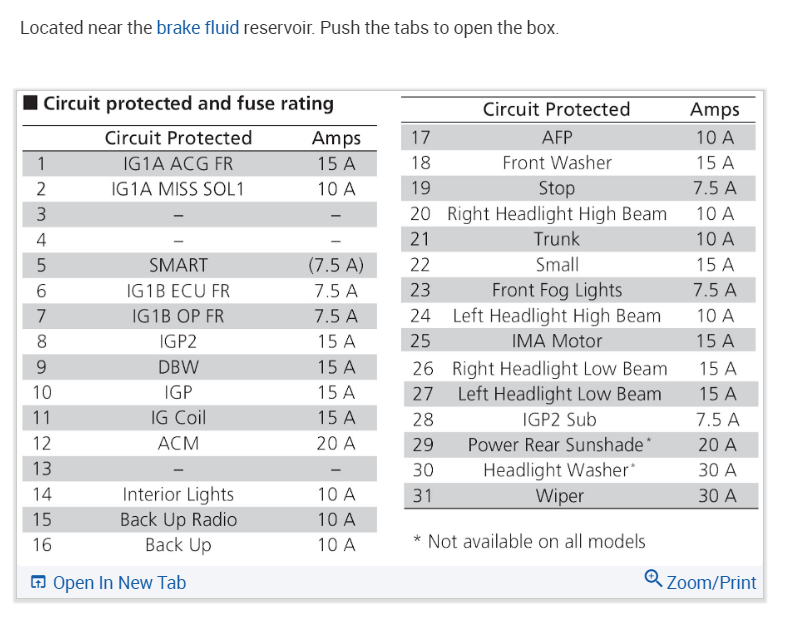Open the brake fluid link
The width and height of the screenshot is (785, 627).
197,27
